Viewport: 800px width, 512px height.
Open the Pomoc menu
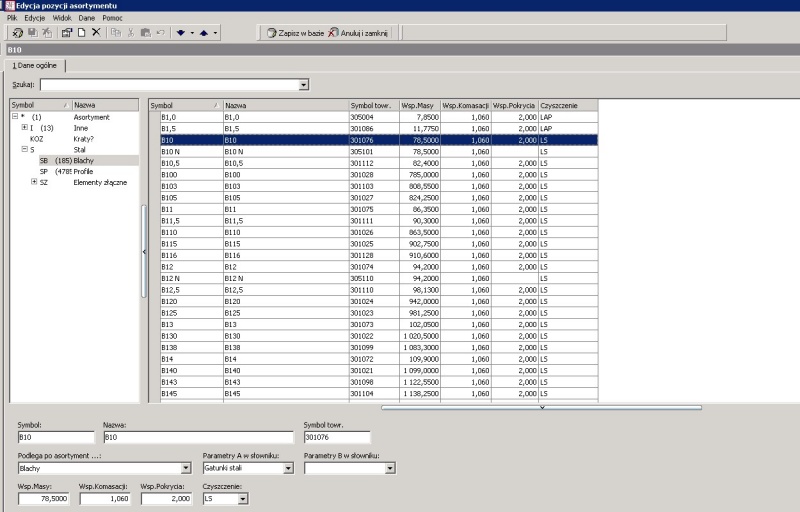112,18
